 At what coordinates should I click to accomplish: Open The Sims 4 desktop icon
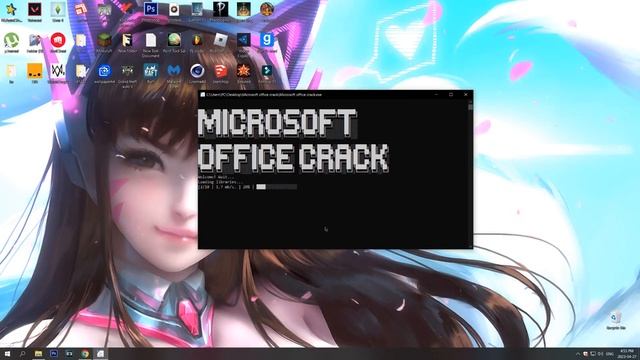(x=58, y=10)
